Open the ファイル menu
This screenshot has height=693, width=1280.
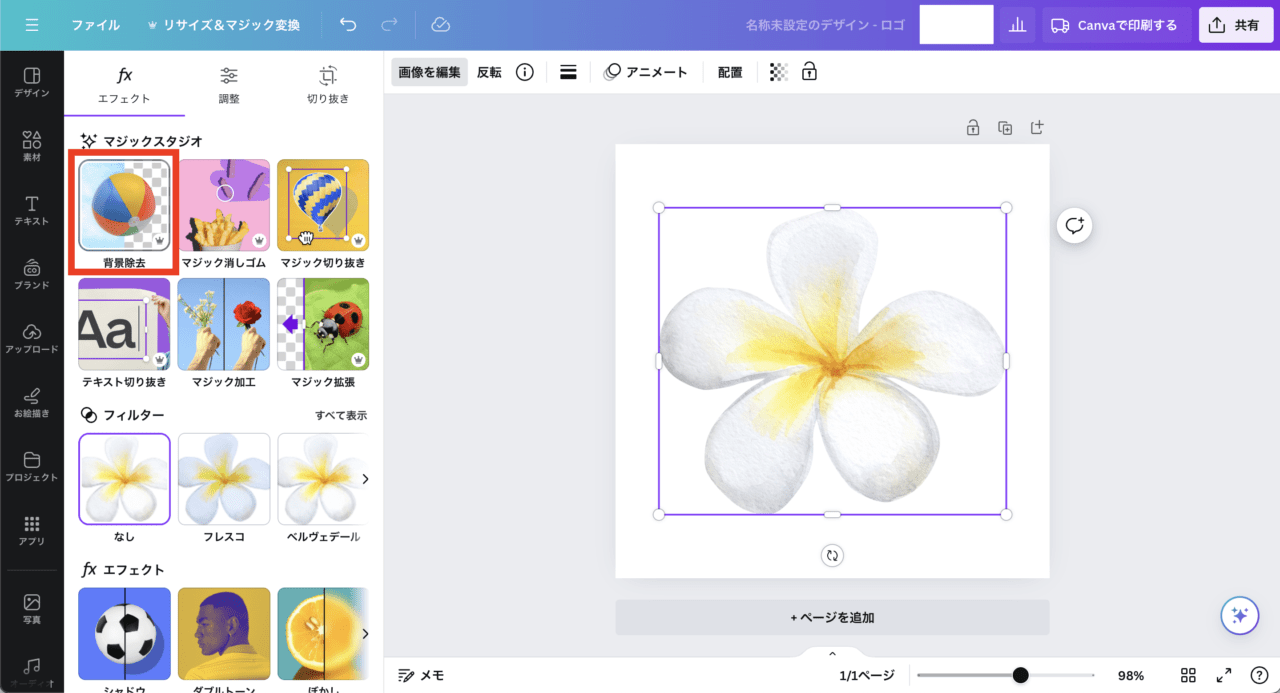click(x=95, y=25)
